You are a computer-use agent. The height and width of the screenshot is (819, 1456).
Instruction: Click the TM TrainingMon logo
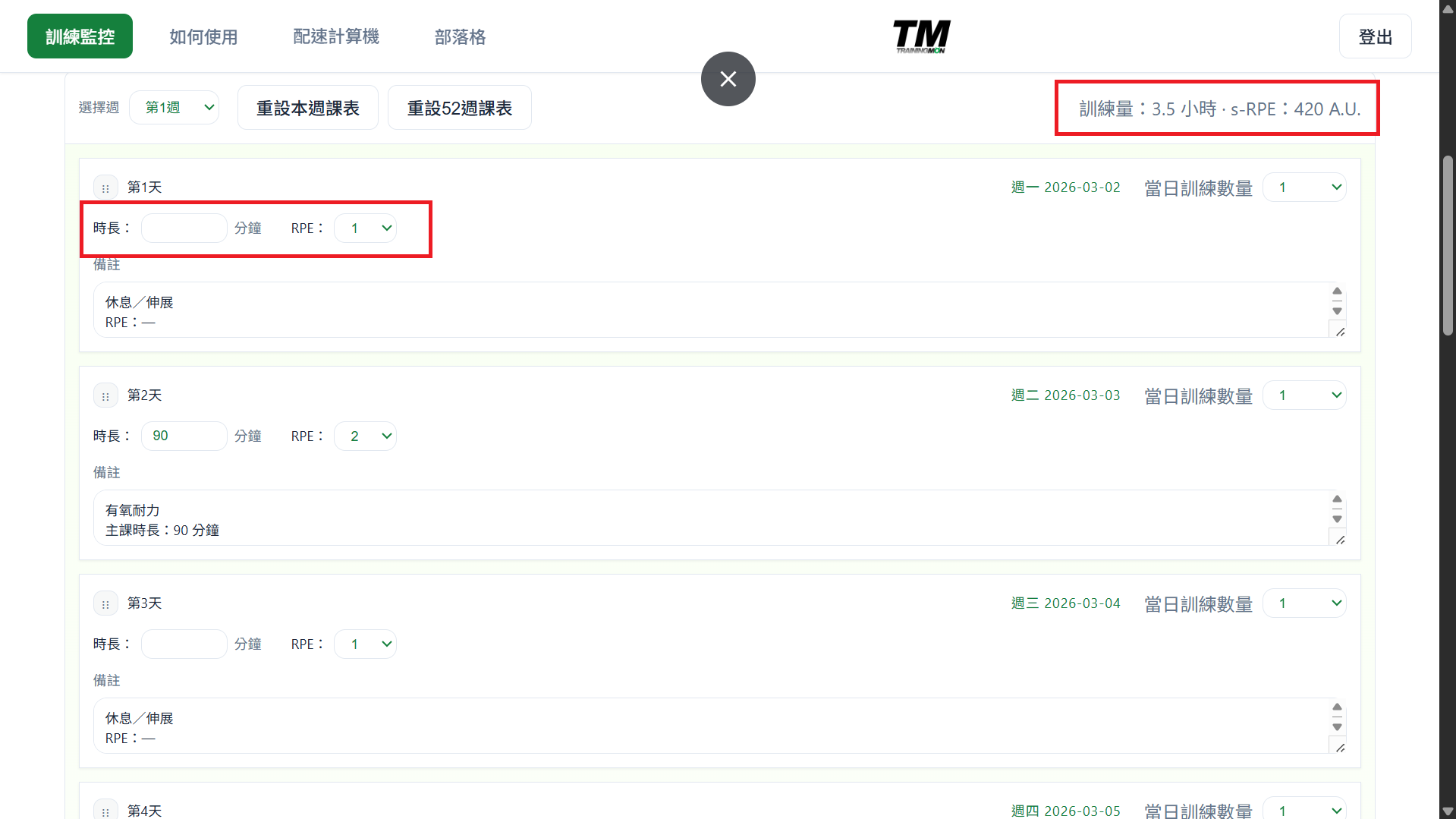(921, 36)
